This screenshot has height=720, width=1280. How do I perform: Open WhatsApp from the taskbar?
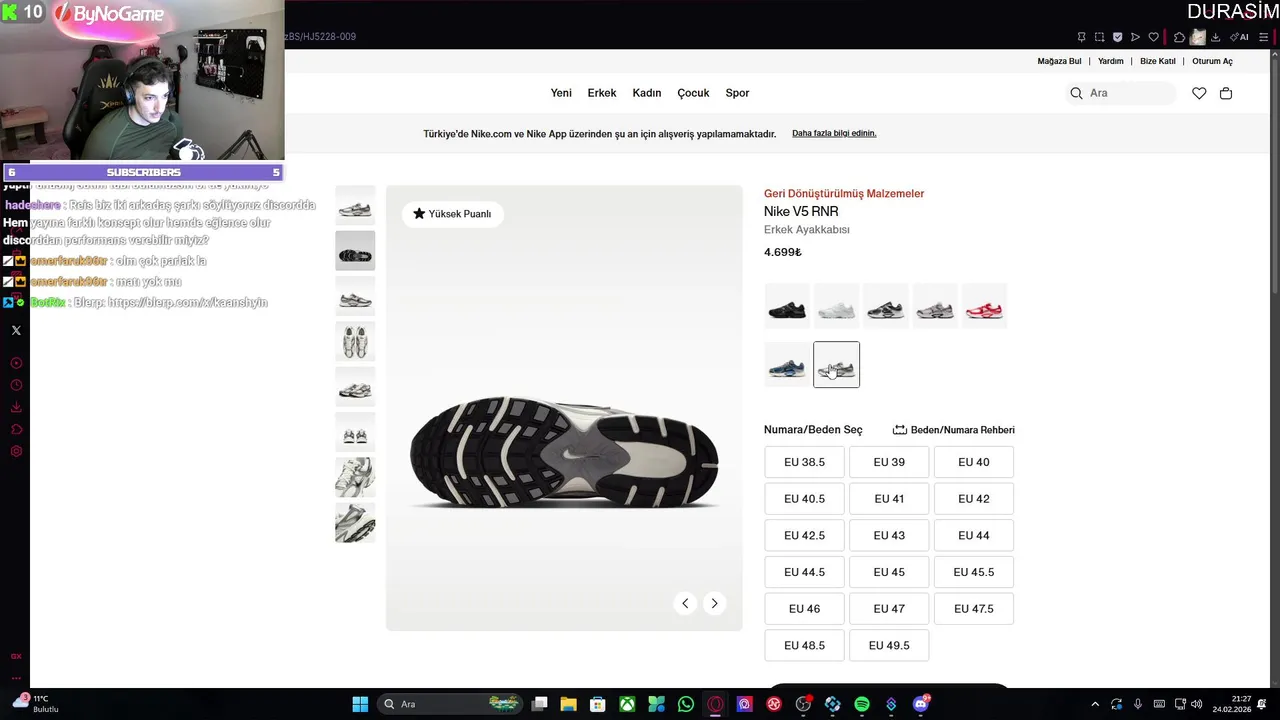[685, 704]
